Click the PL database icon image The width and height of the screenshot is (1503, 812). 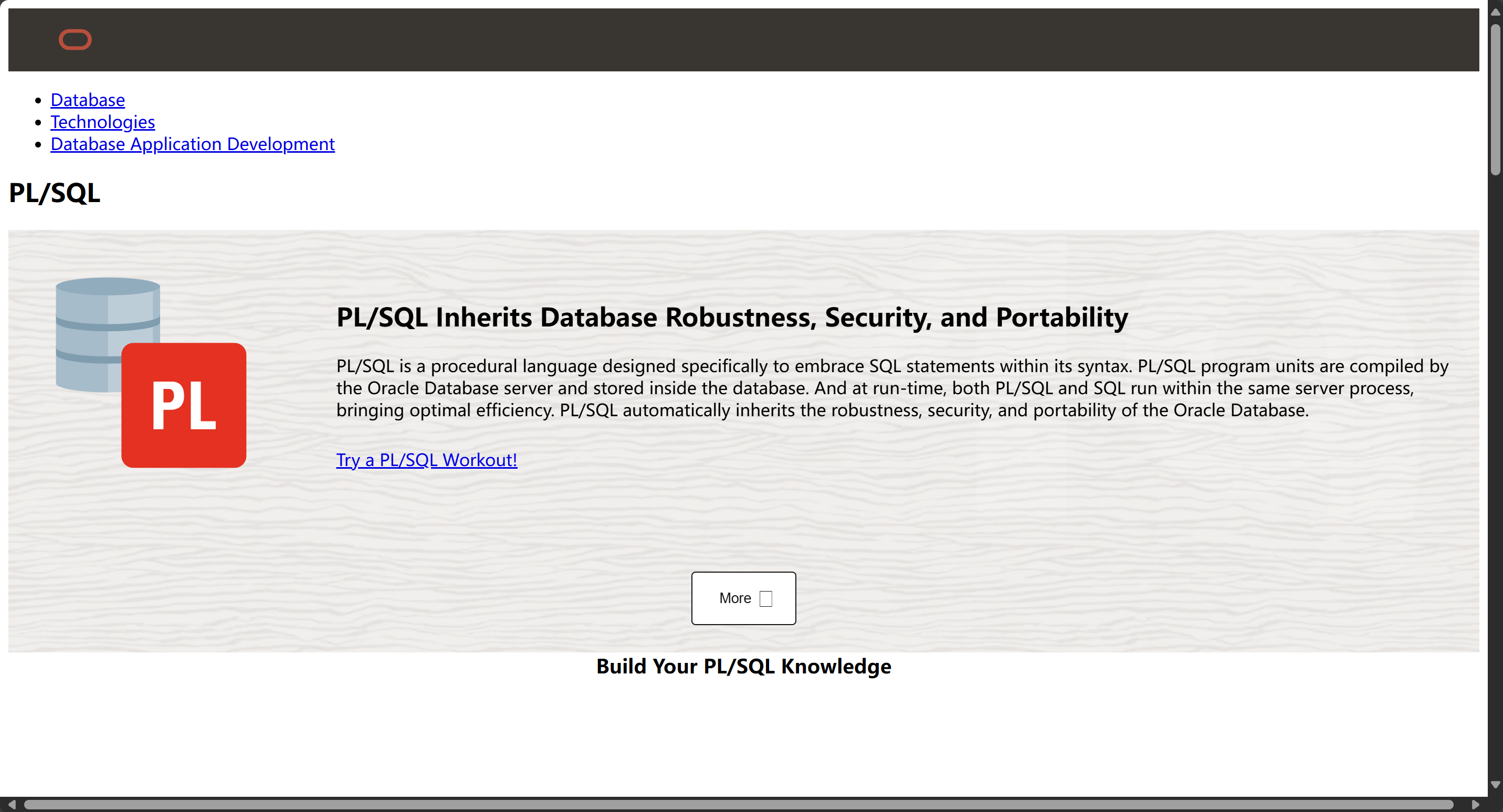tap(151, 372)
